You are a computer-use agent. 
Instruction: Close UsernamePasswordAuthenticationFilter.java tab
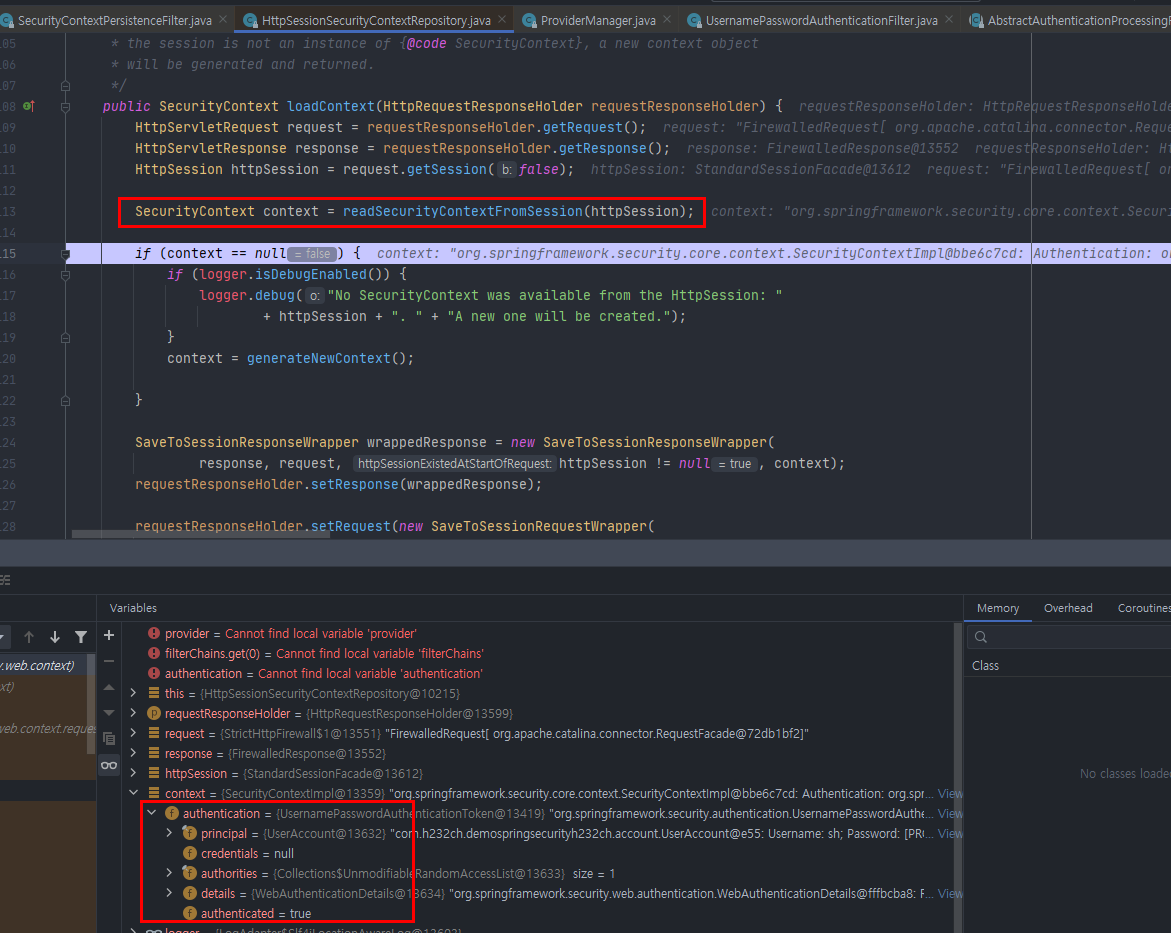point(948,19)
